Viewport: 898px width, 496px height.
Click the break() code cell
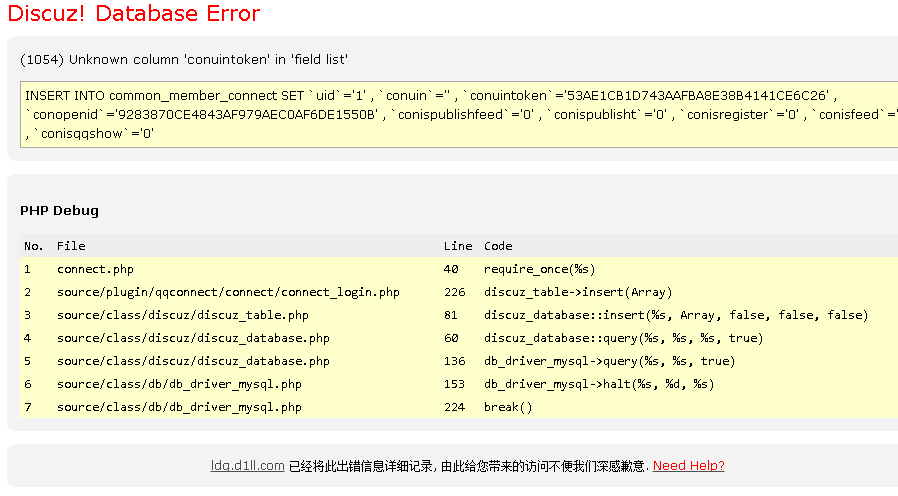(x=508, y=407)
